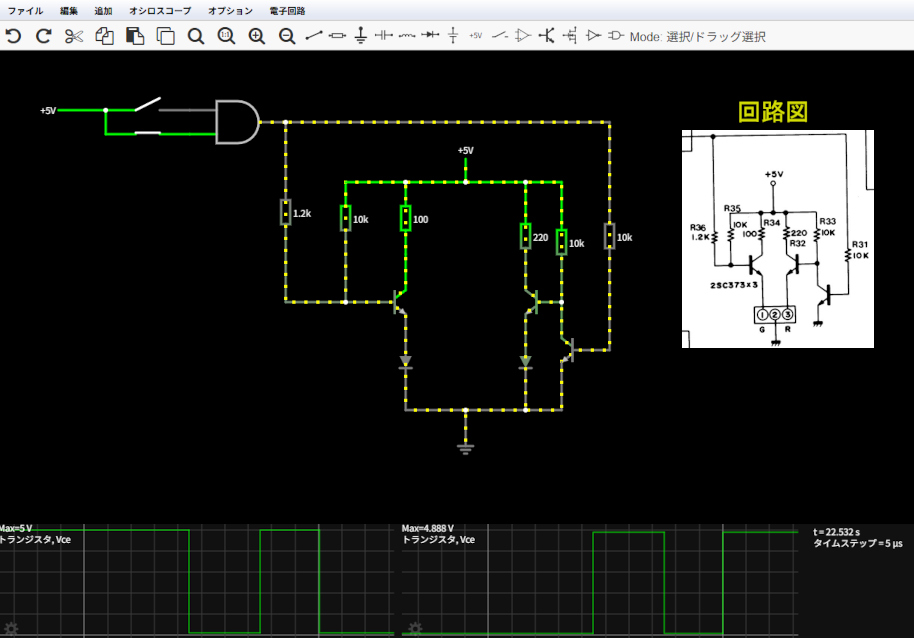Click the Undo arrow icon
Screen dimensions: 914x638
tap(13, 36)
